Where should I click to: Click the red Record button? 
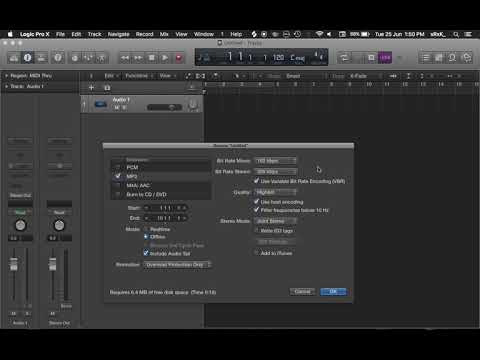179,58
